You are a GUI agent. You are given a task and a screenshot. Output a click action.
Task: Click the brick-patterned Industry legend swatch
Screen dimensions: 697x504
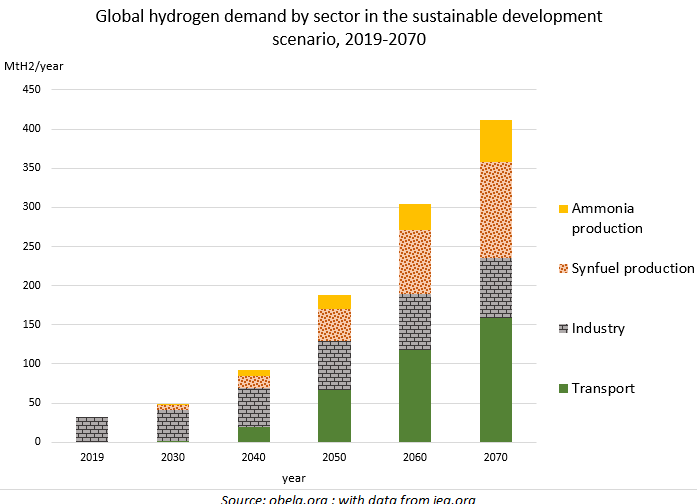(563, 329)
